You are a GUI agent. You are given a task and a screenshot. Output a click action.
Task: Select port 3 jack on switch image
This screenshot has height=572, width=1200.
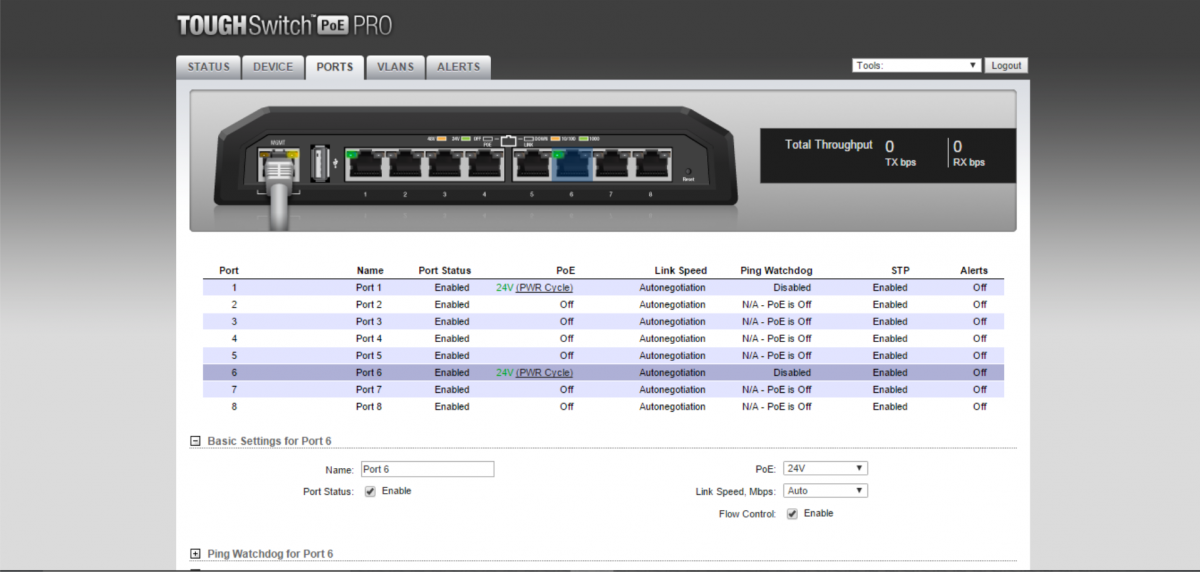click(x=445, y=163)
